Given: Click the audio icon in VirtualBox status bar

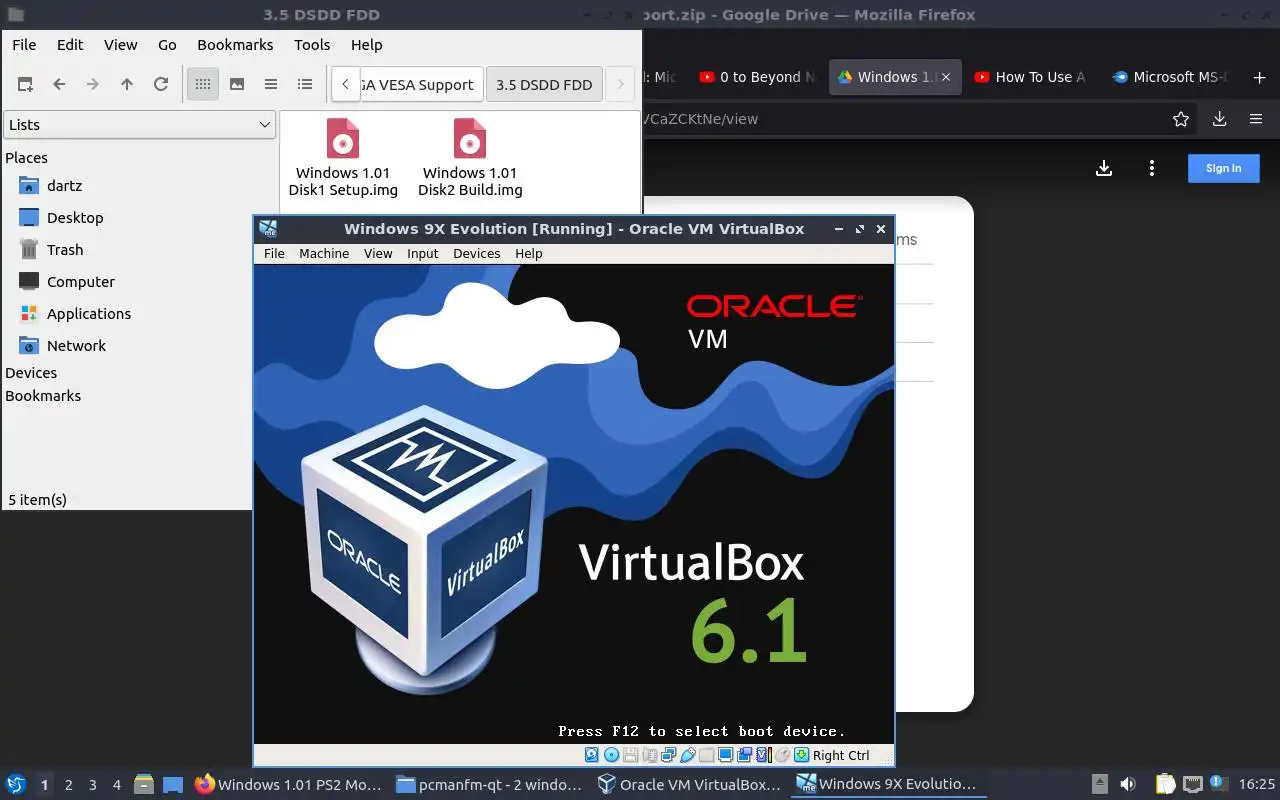Looking at the screenshot, I should [650, 755].
